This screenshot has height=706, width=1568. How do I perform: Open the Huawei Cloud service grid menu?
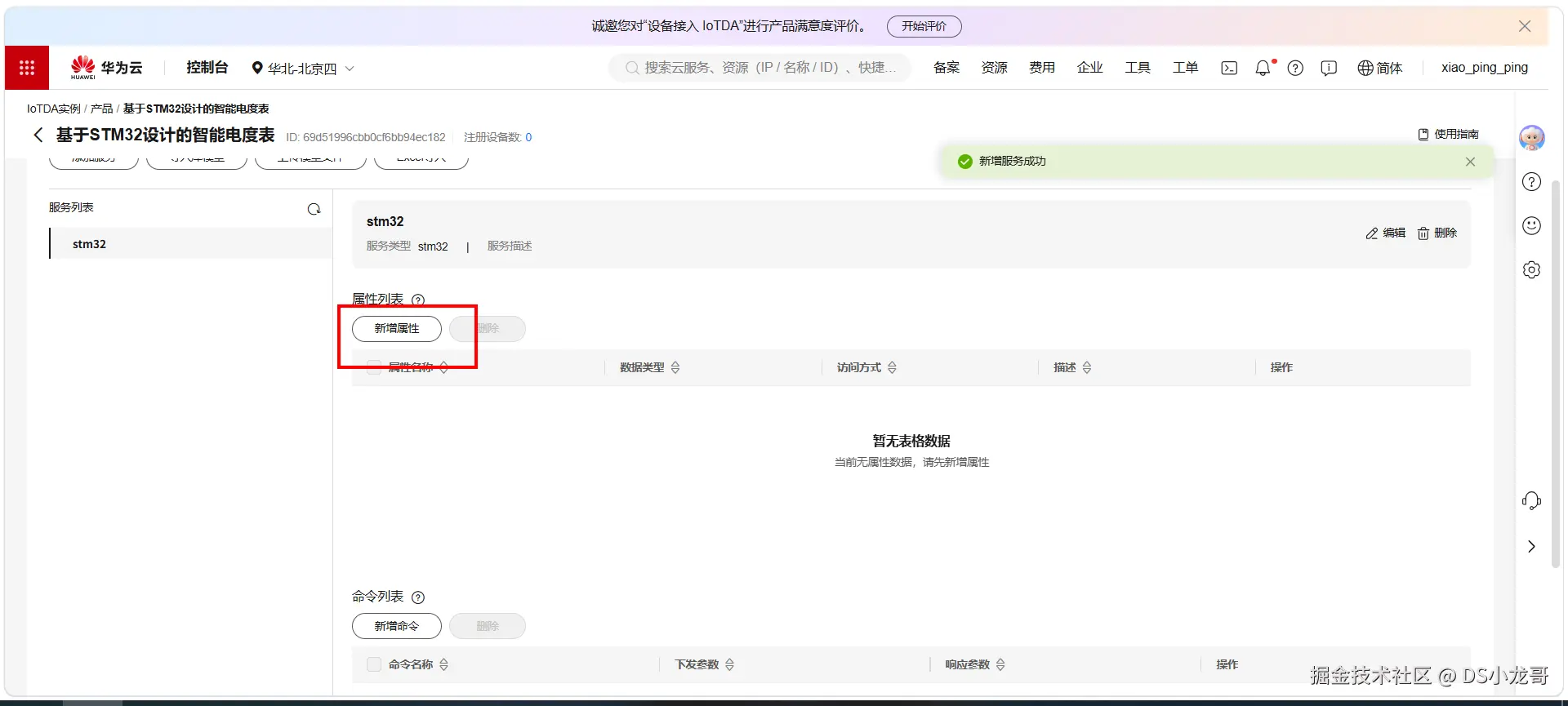tap(27, 68)
